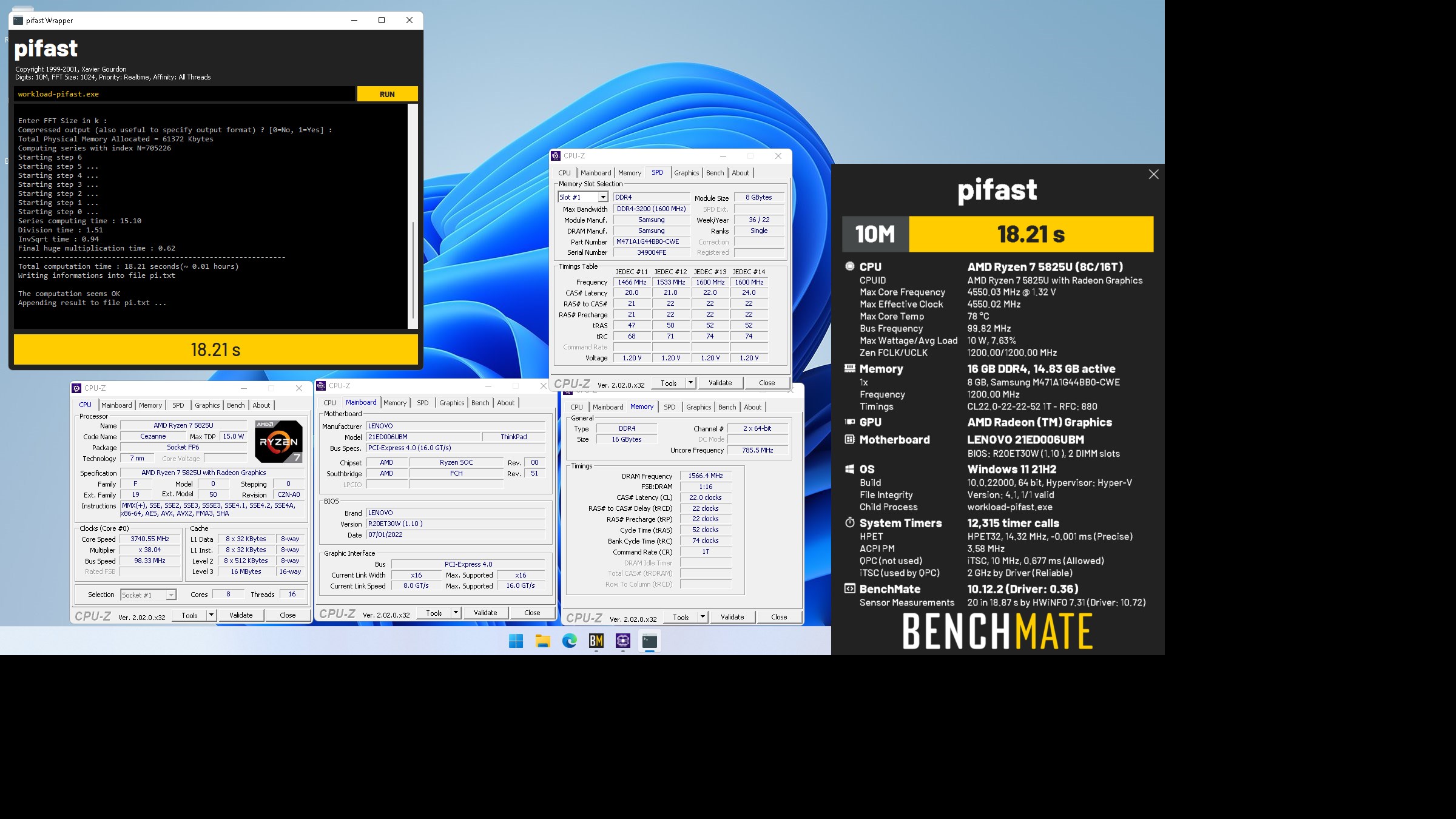Click yellow 18.21 s score in BenchMate
This screenshot has width=1456, height=819.
[1031, 234]
